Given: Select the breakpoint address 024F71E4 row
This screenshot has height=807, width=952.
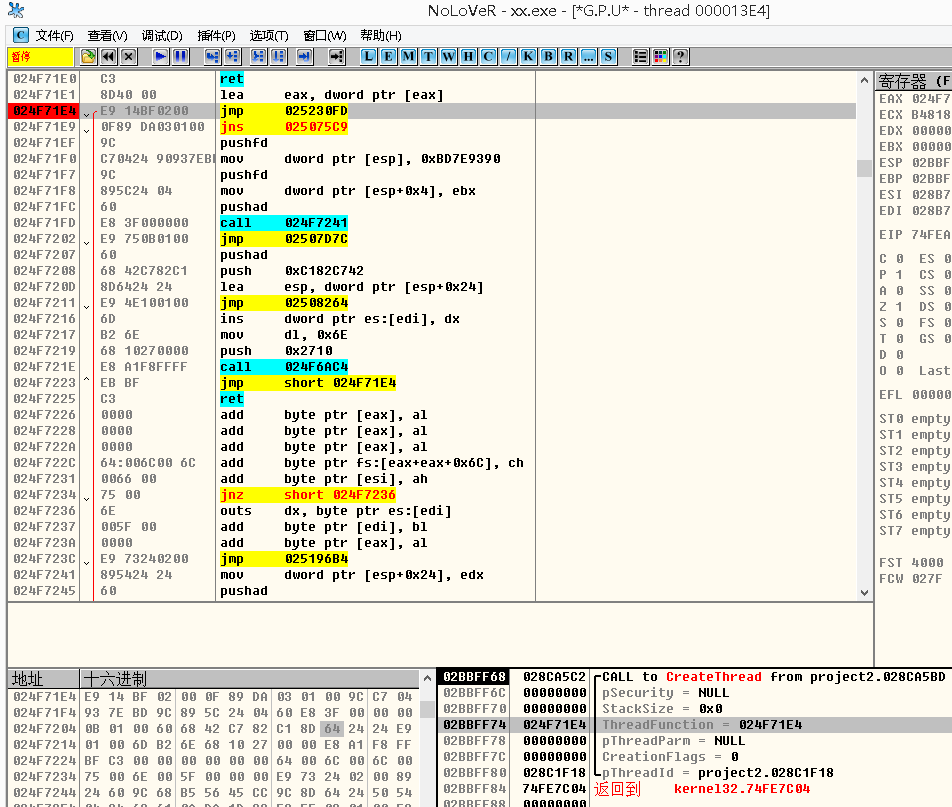Looking at the screenshot, I should point(431,111).
